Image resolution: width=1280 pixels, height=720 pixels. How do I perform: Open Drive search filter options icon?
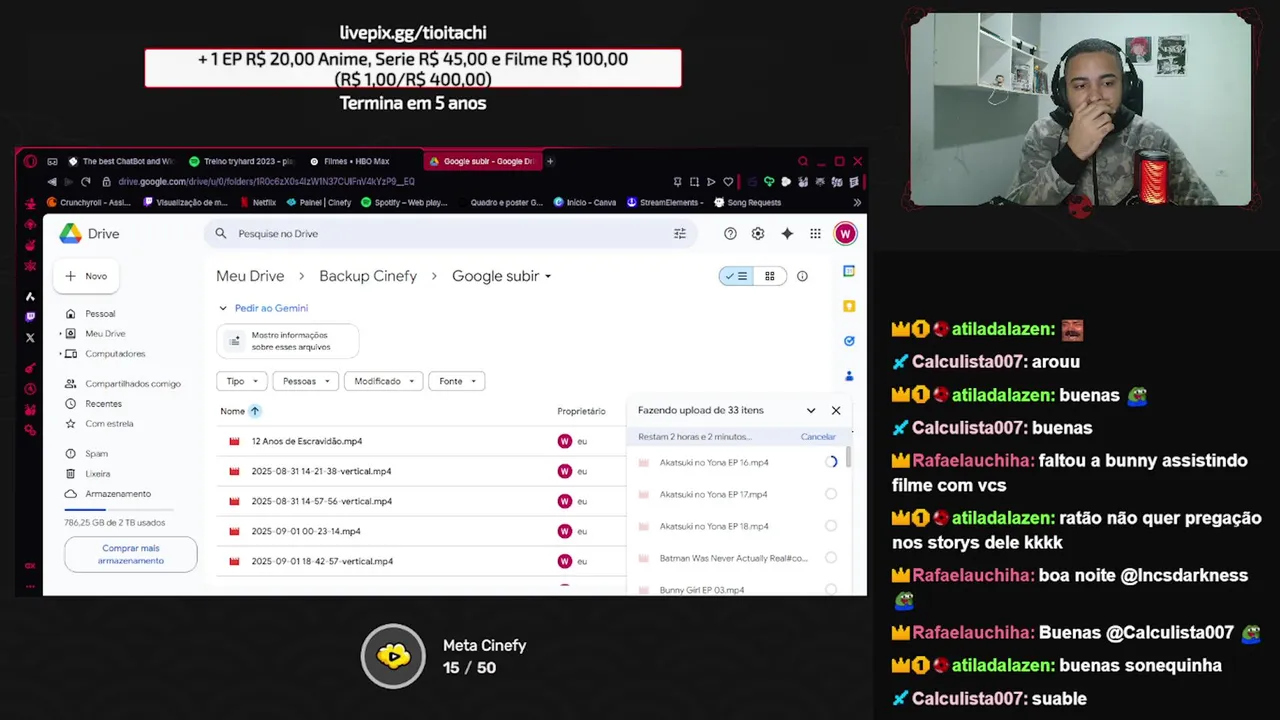point(680,233)
